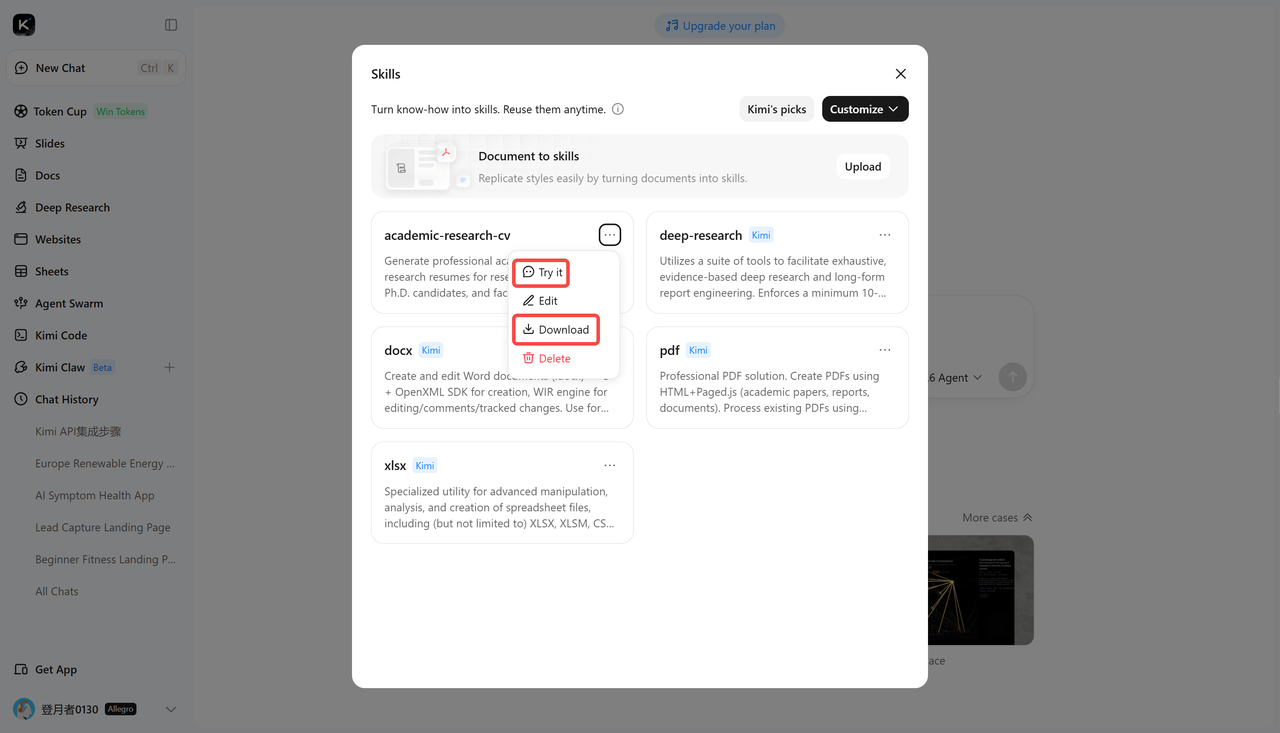Click the Kimi logo icon in sidebar

point(24,25)
